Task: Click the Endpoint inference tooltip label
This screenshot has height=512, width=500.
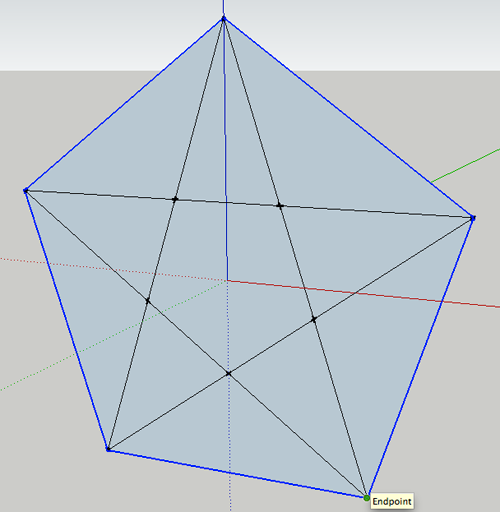Action: [392, 501]
